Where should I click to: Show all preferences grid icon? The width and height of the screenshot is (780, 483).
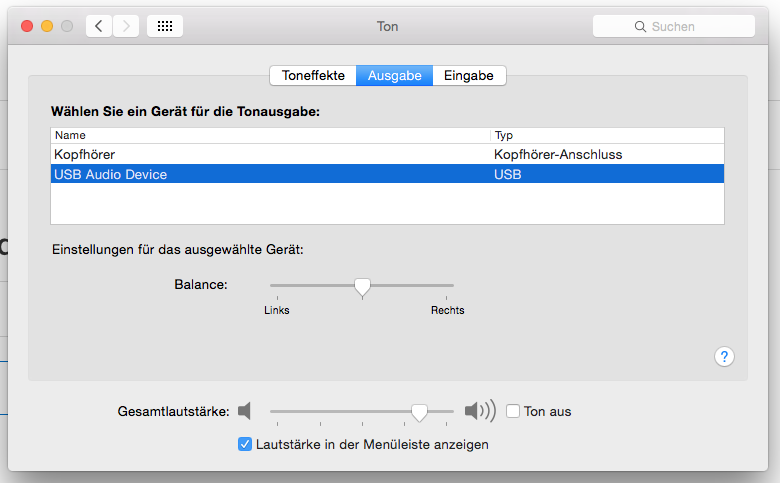(165, 26)
